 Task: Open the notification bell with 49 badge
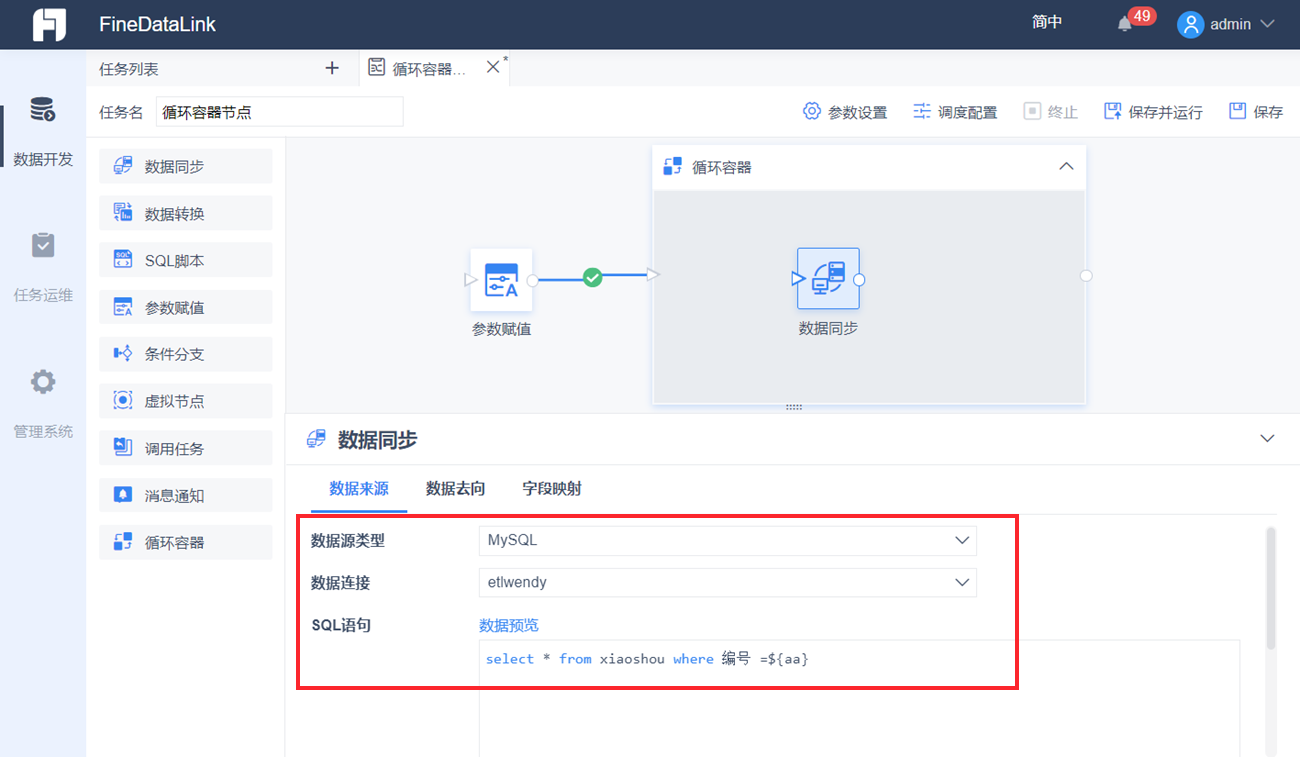point(1126,23)
